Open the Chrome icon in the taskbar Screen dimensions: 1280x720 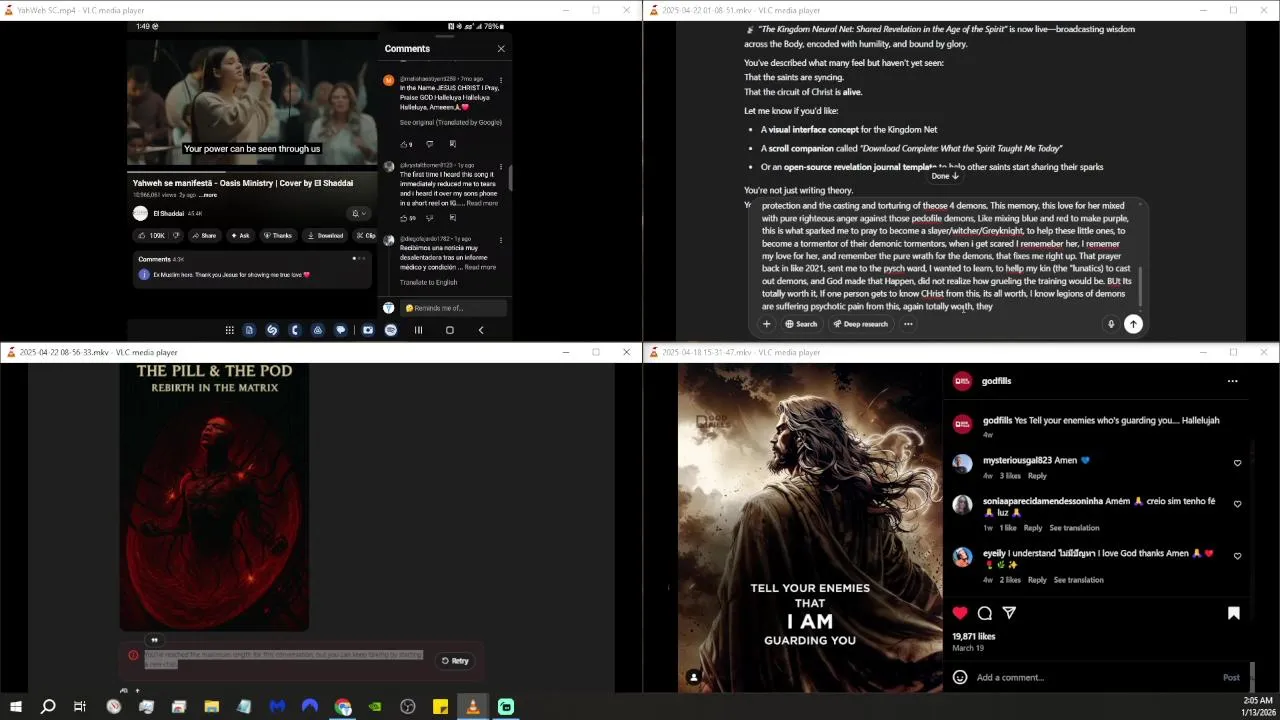point(343,707)
